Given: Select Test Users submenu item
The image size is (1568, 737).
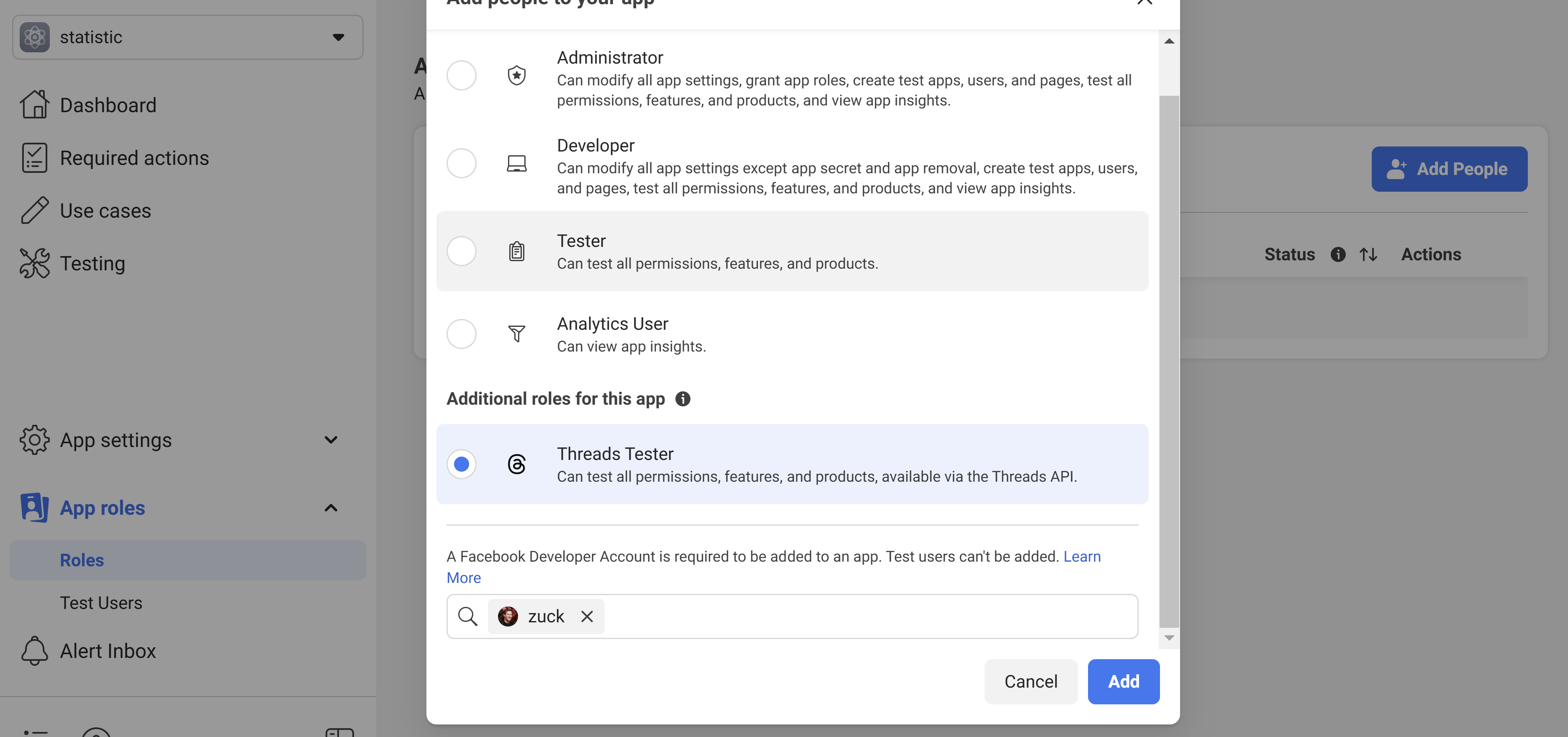Looking at the screenshot, I should point(101,603).
